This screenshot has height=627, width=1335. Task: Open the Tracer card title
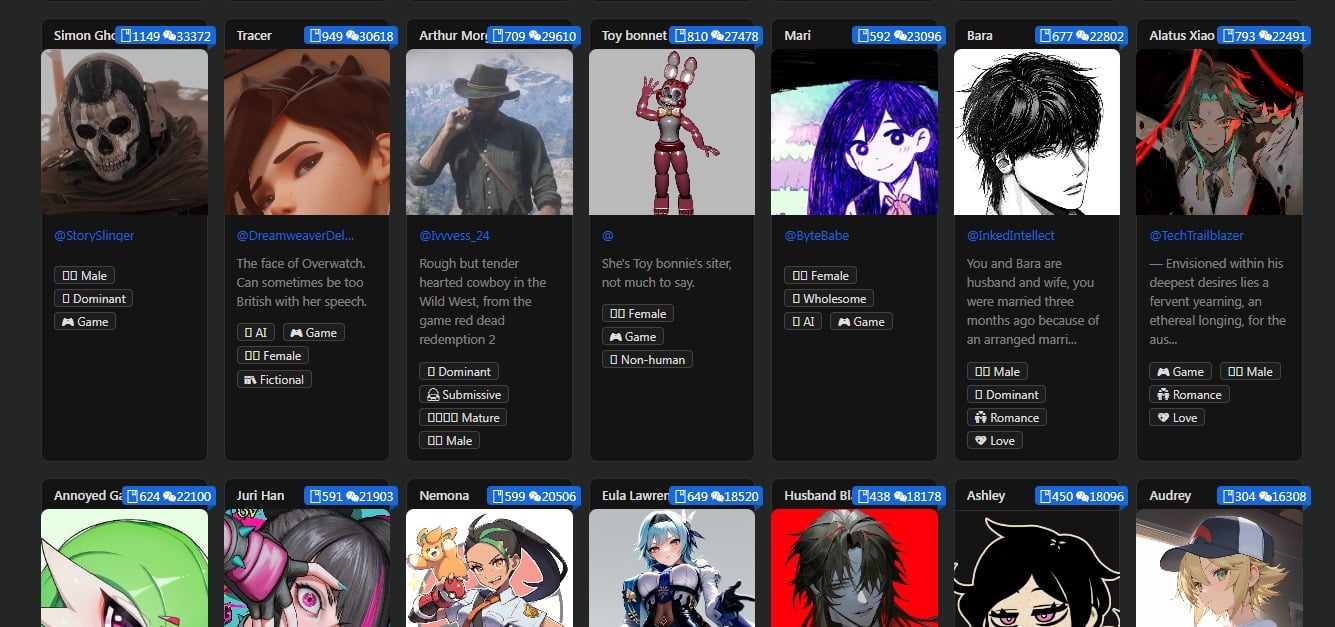coord(254,35)
